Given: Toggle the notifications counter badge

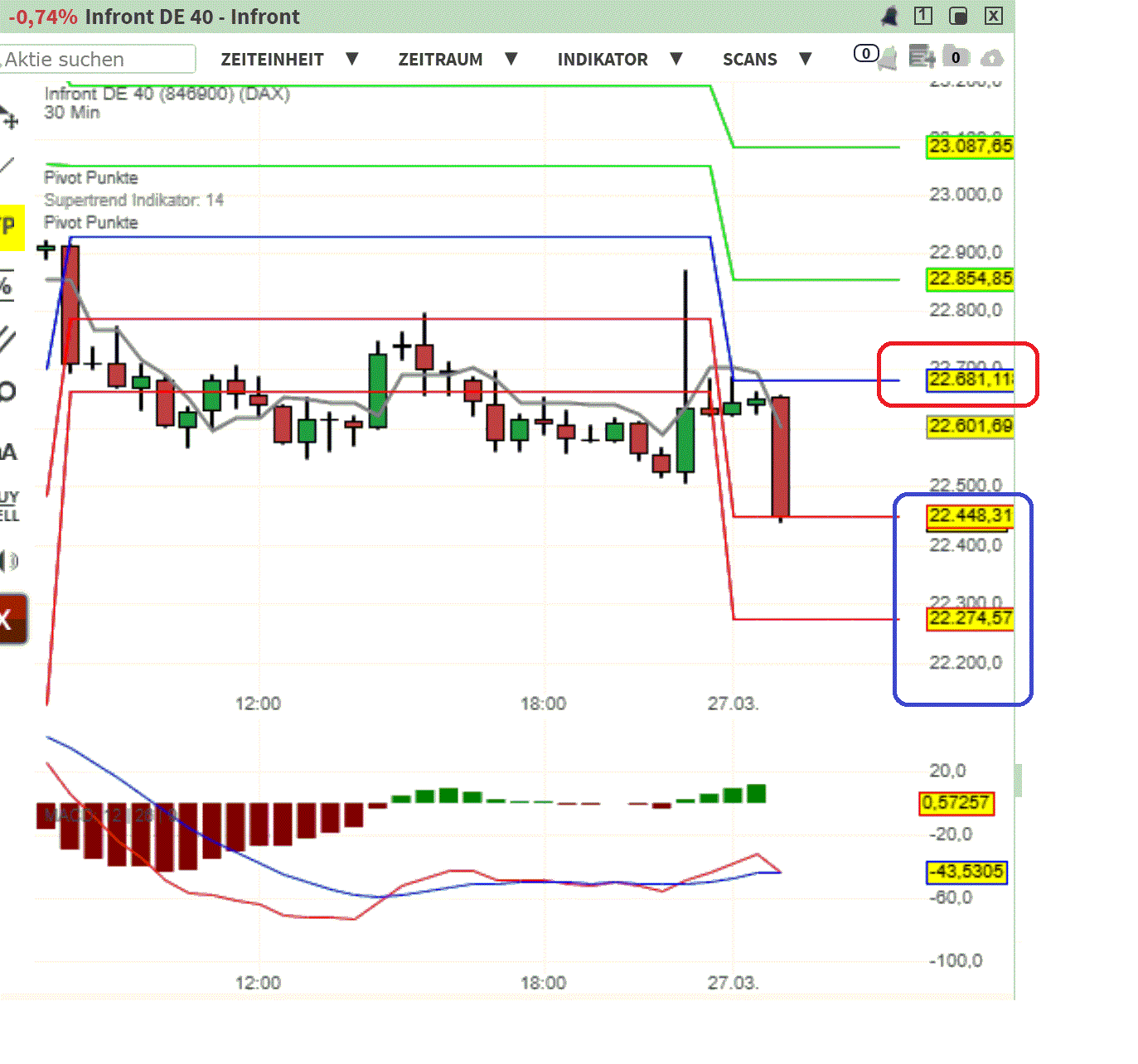Looking at the screenshot, I should point(867,53).
